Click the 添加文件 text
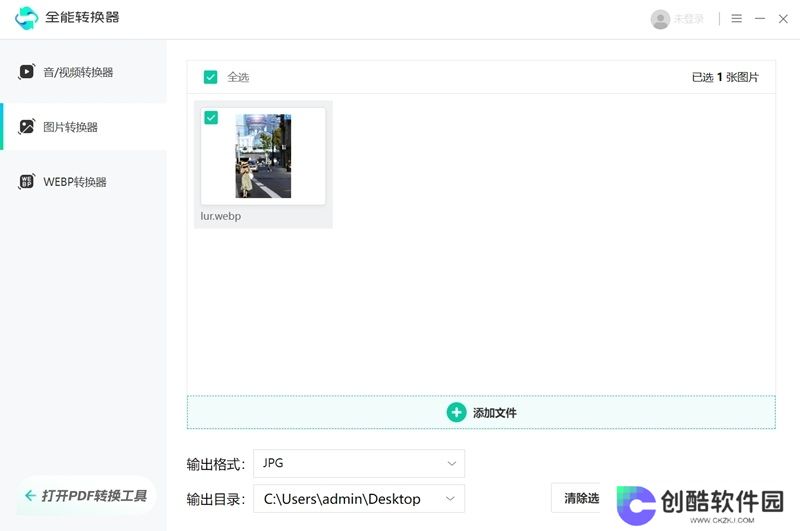Screen dimensions: 800x531 (494, 413)
